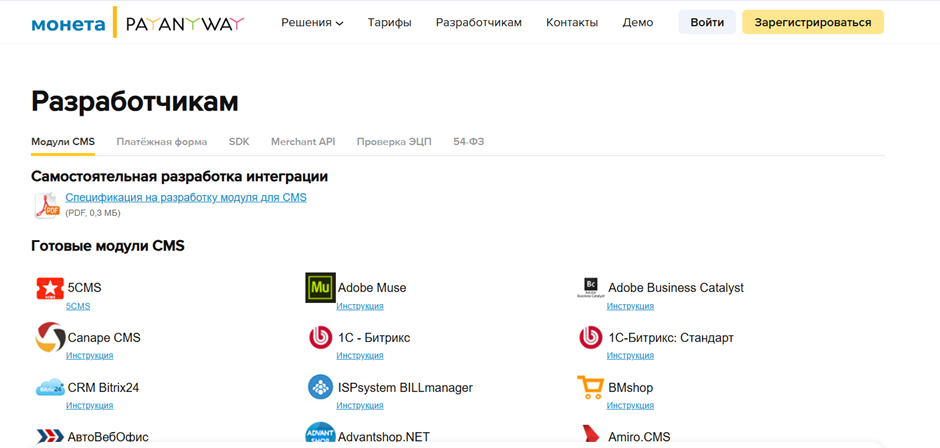Image resolution: width=940 pixels, height=448 pixels.
Task: Open Инструкция link under Adobe Muse
Action: pyautogui.click(x=360, y=306)
